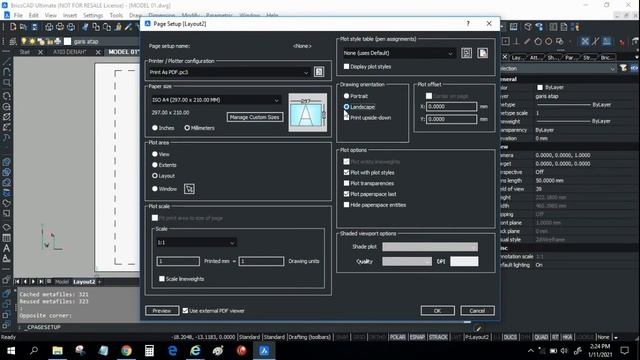
Task: Click the Preview button
Action: point(162,311)
